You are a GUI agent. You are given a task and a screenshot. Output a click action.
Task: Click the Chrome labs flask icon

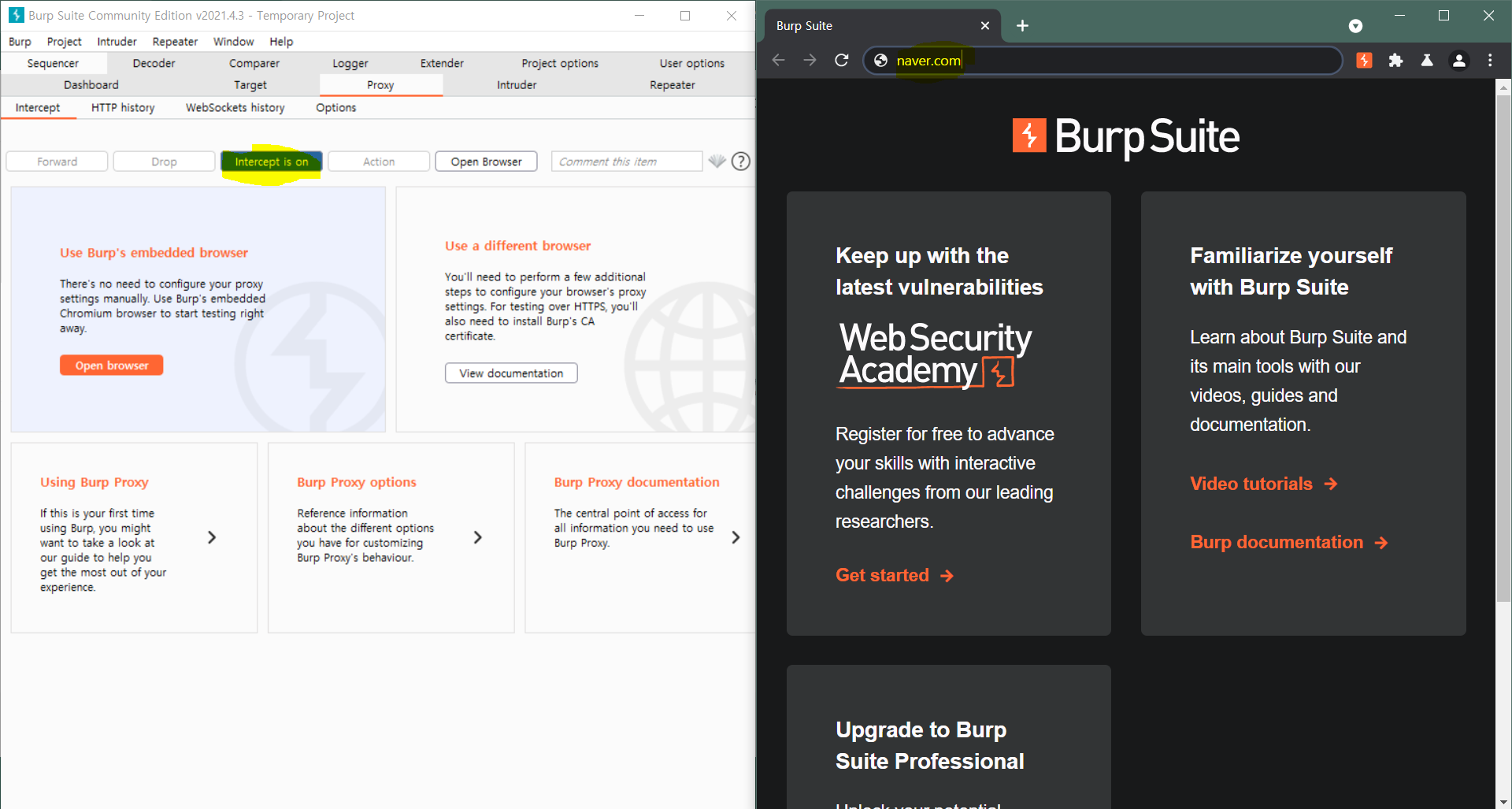point(1427,61)
